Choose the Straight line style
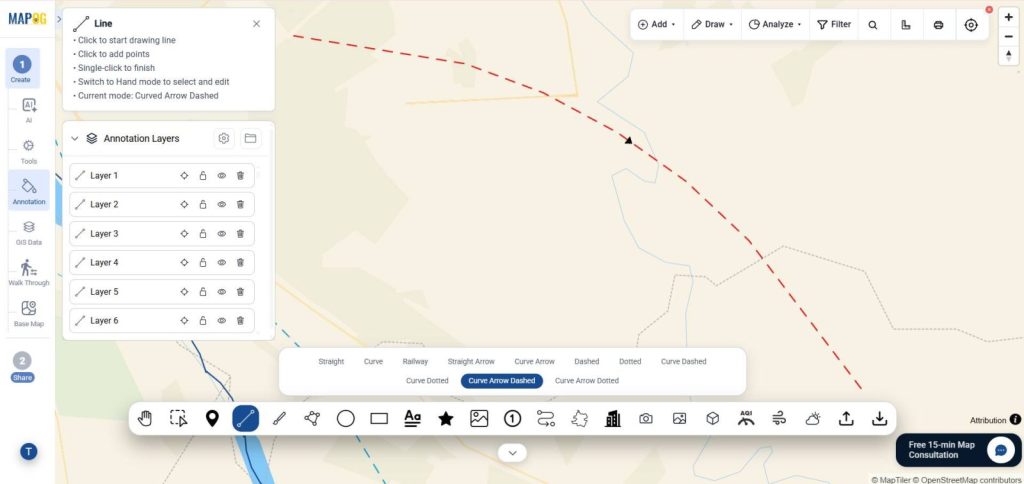 pos(331,361)
